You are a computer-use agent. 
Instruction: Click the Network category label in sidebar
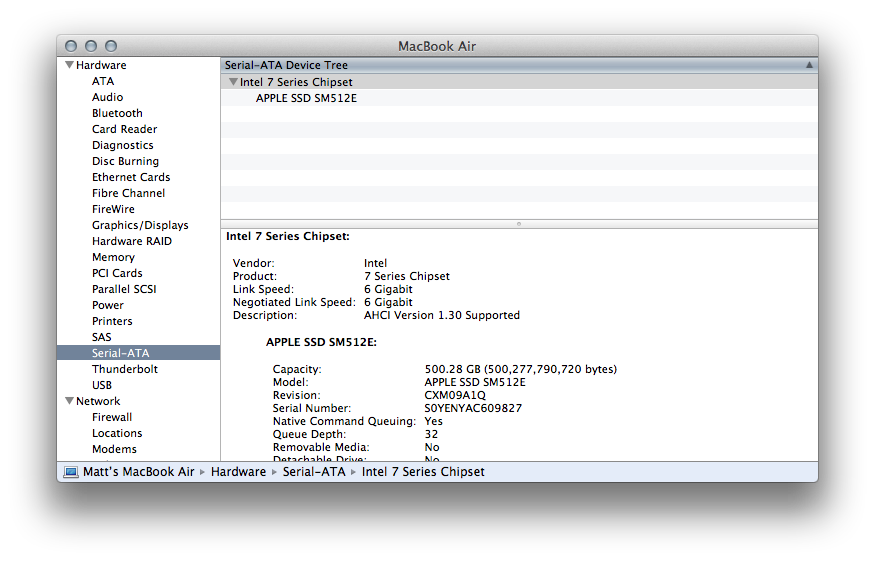98,401
